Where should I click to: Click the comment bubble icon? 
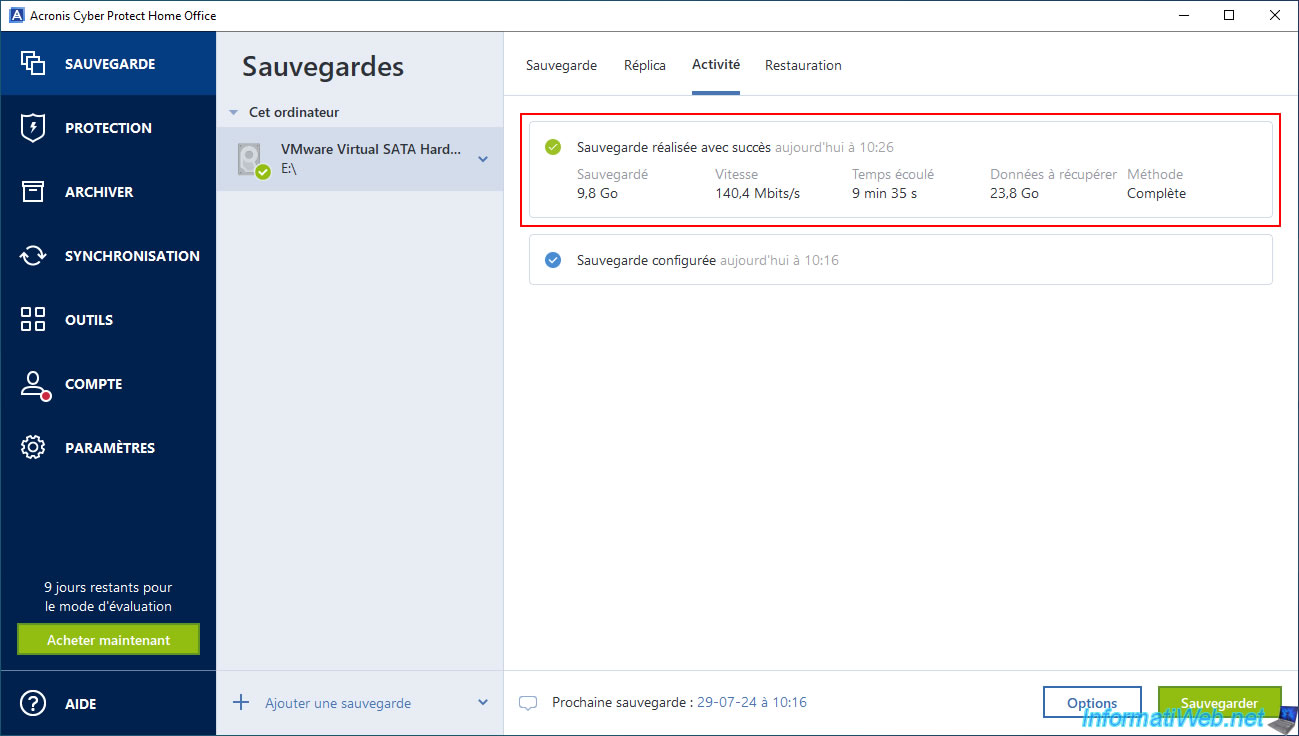pyautogui.click(x=528, y=703)
